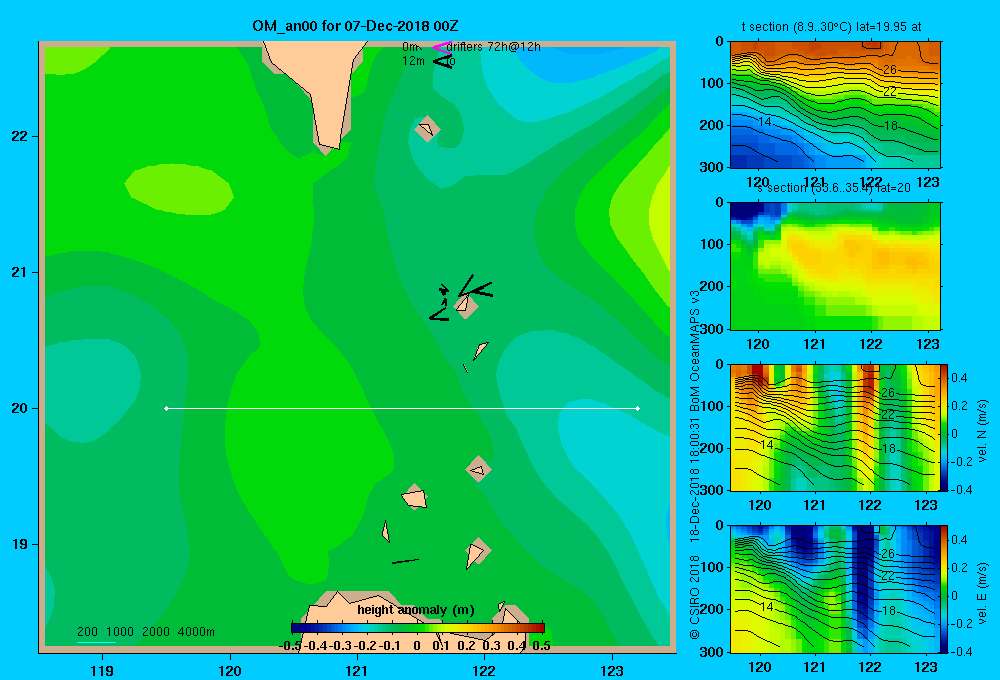Click the narrow island near 20.4N 122E
The height and width of the screenshot is (680, 1000).
(x=480, y=351)
